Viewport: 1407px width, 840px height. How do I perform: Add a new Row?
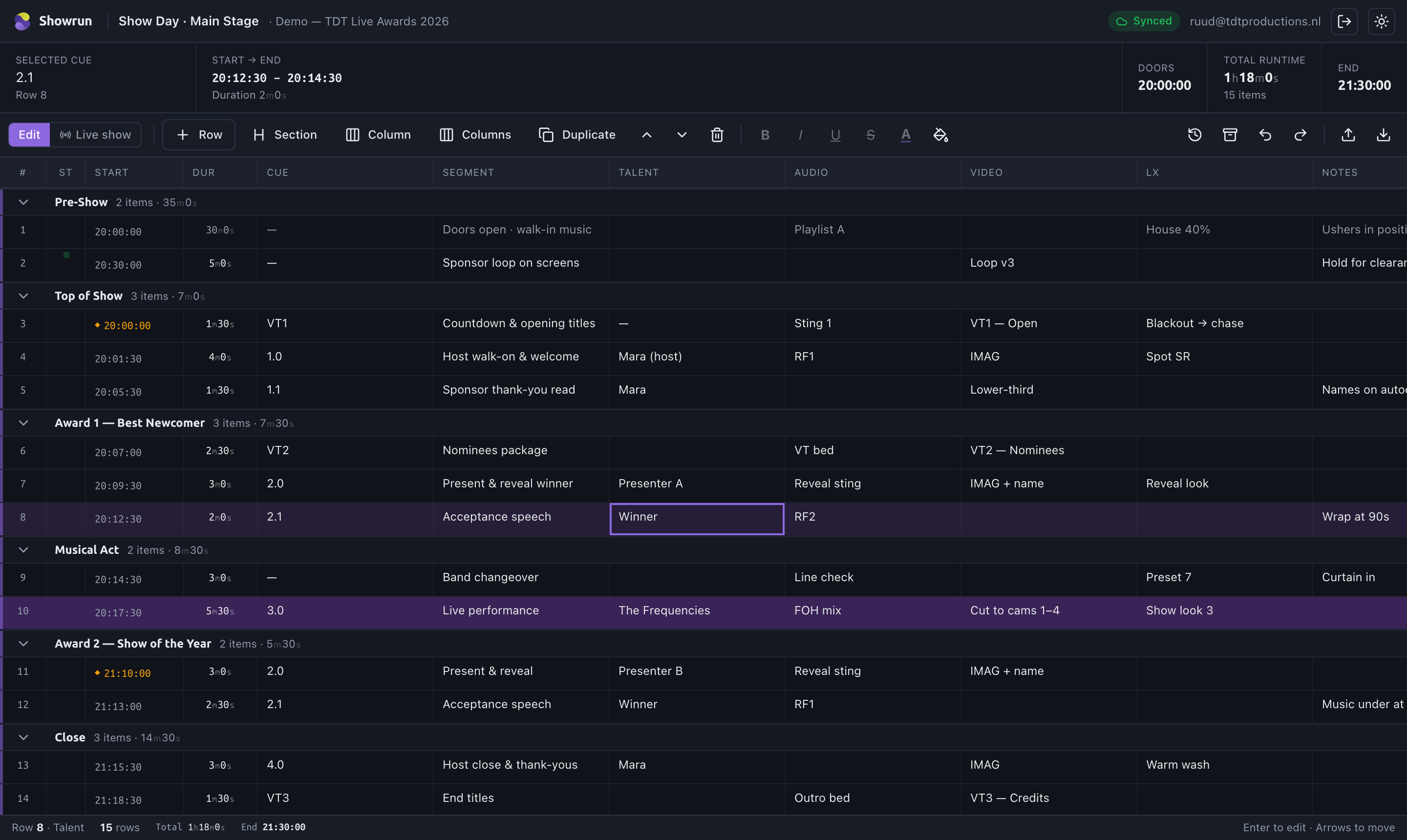pyautogui.click(x=199, y=135)
